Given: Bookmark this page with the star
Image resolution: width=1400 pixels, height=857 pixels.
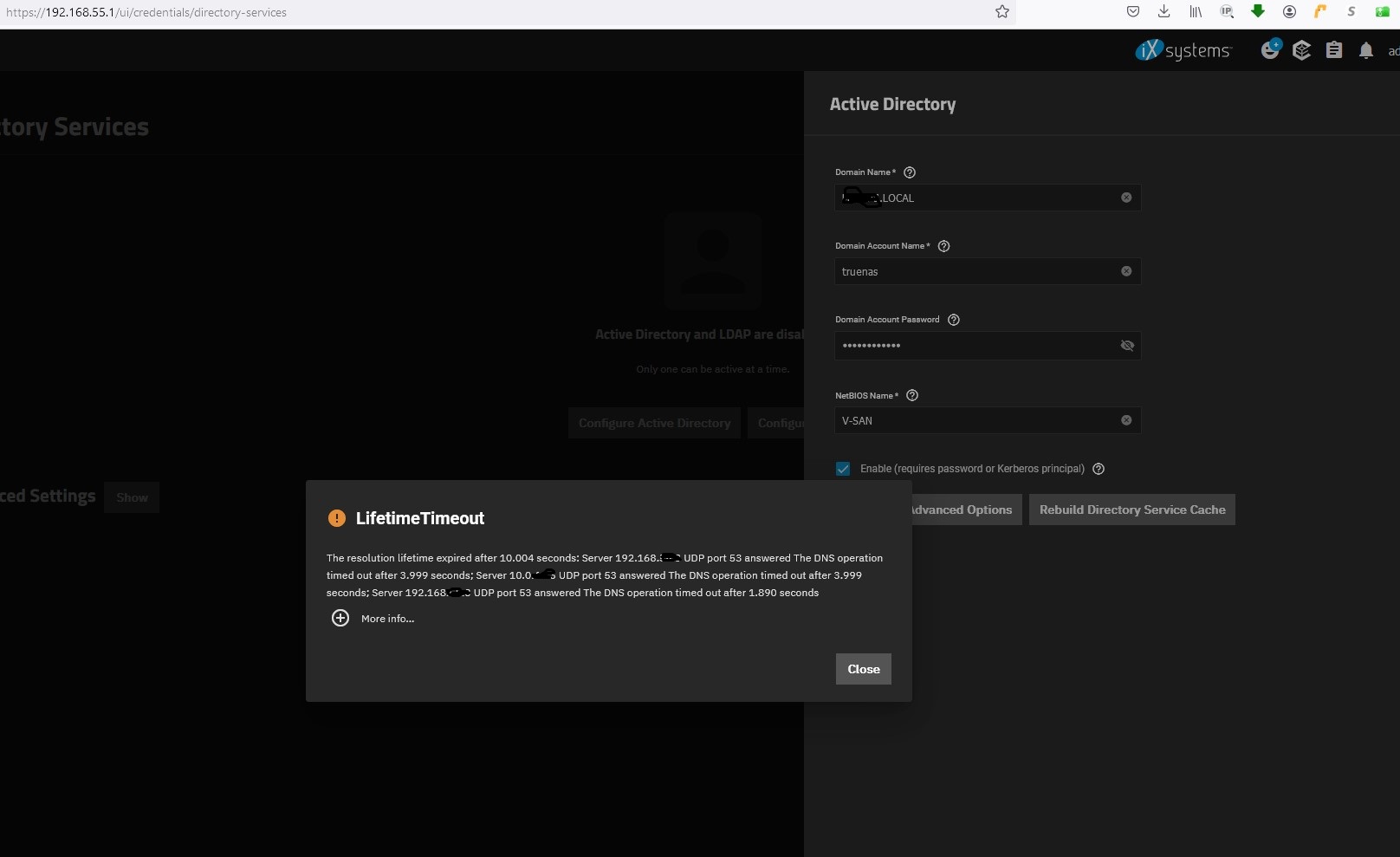Looking at the screenshot, I should coord(1002,11).
